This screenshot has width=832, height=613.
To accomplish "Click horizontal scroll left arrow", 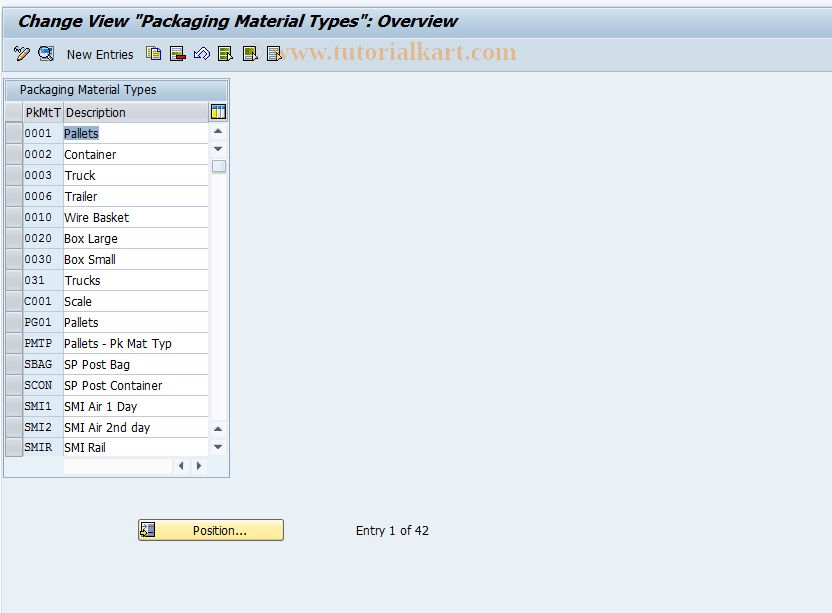I will [x=181, y=466].
